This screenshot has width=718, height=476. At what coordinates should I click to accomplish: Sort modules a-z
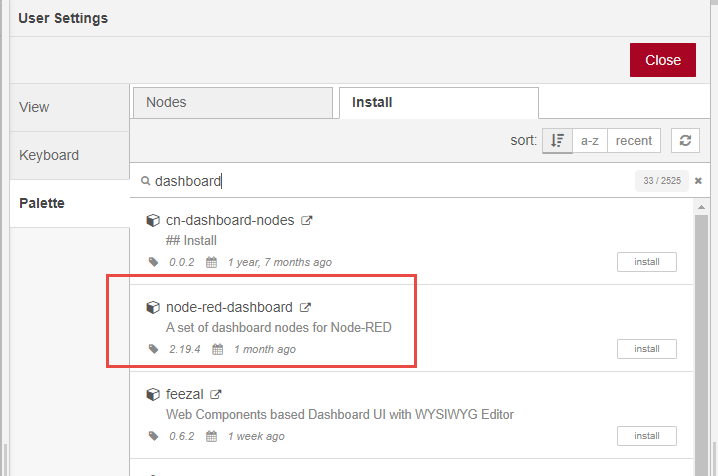[x=590, y=141]
